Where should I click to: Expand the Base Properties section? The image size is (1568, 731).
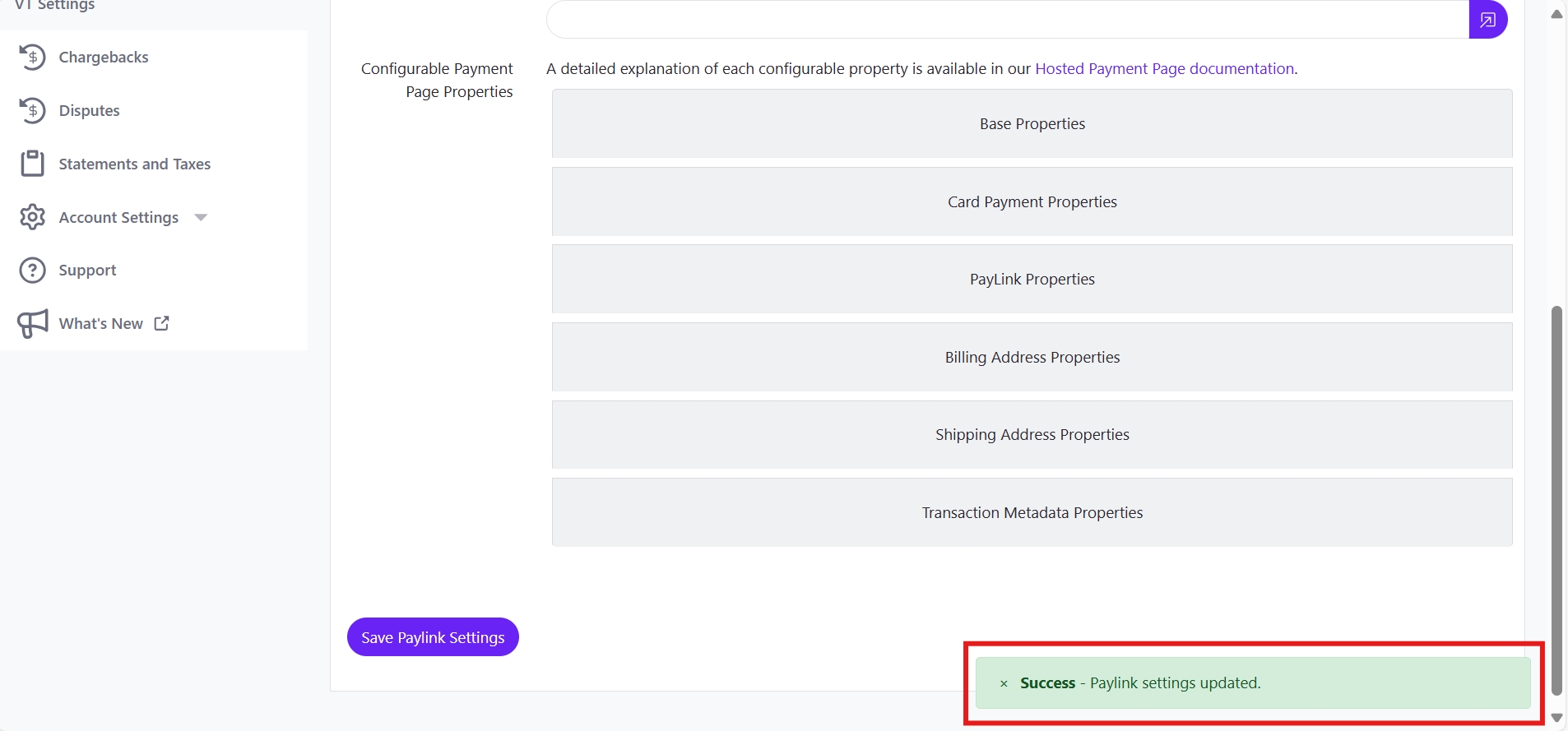(1032, 123)
